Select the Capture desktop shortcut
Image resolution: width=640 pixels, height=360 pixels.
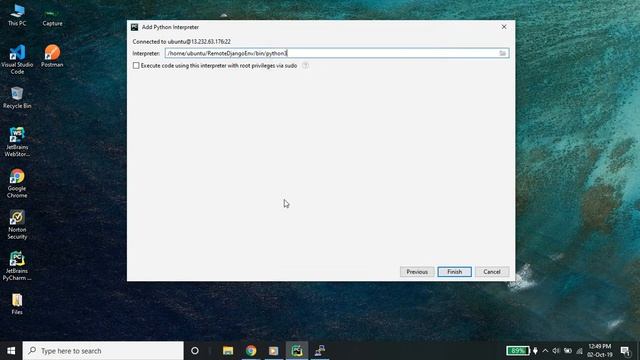tap(52, 17)
